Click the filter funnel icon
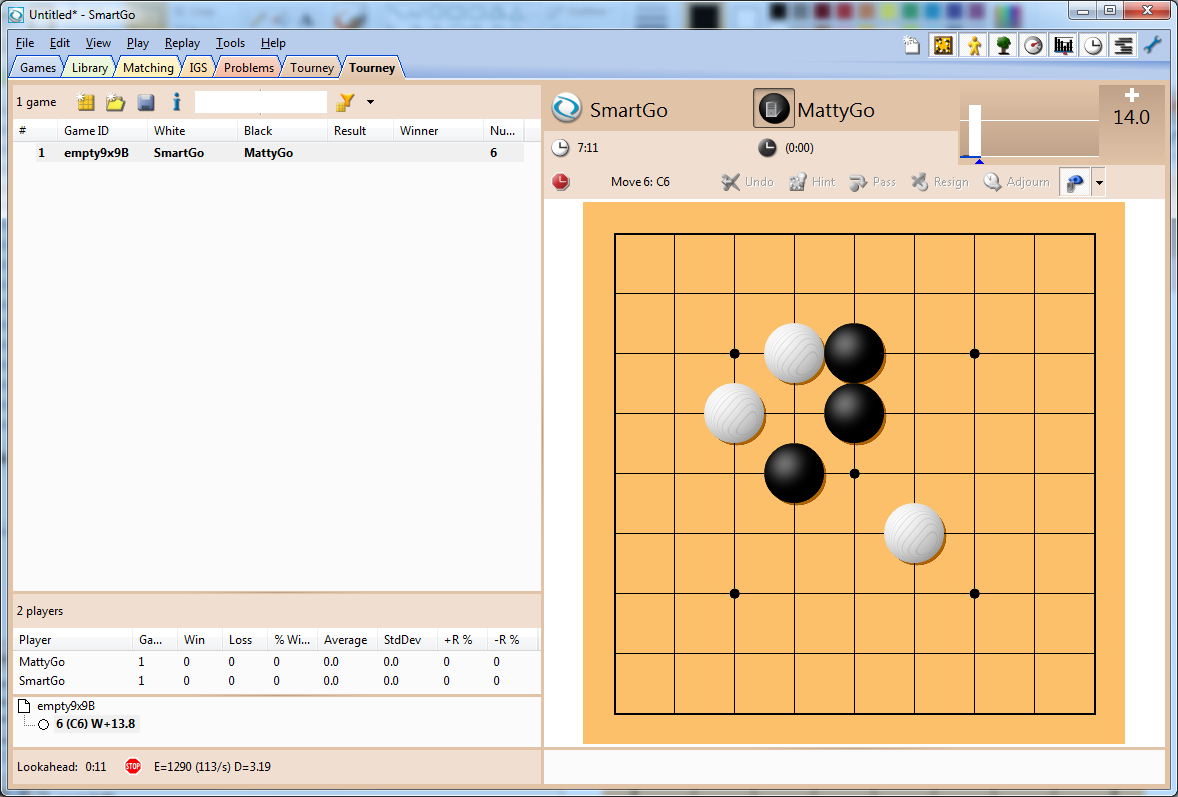The image size is (1178, 797). 345,102
